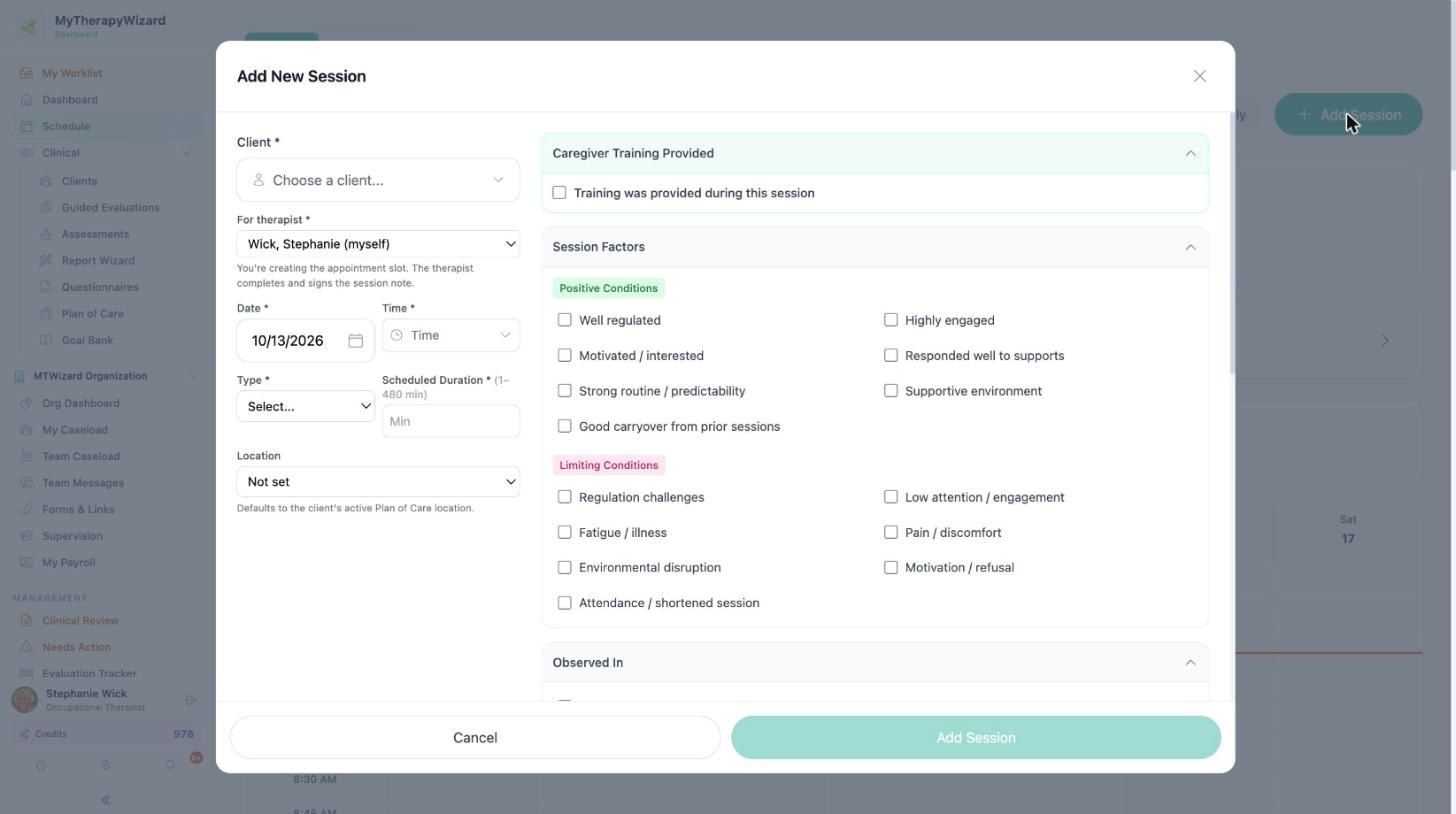
Task: Click the settings gear icon at sidebar bottom
Action: pyautogui.click(x=106, y=765)
